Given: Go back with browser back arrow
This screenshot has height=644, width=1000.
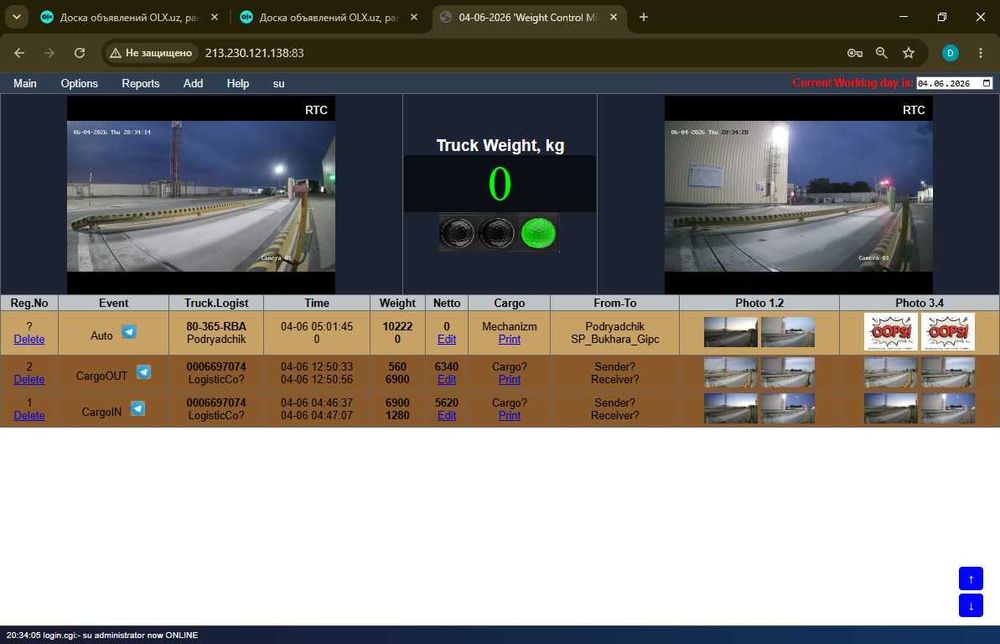Looking at the screenshot, I should pos(19,53).
